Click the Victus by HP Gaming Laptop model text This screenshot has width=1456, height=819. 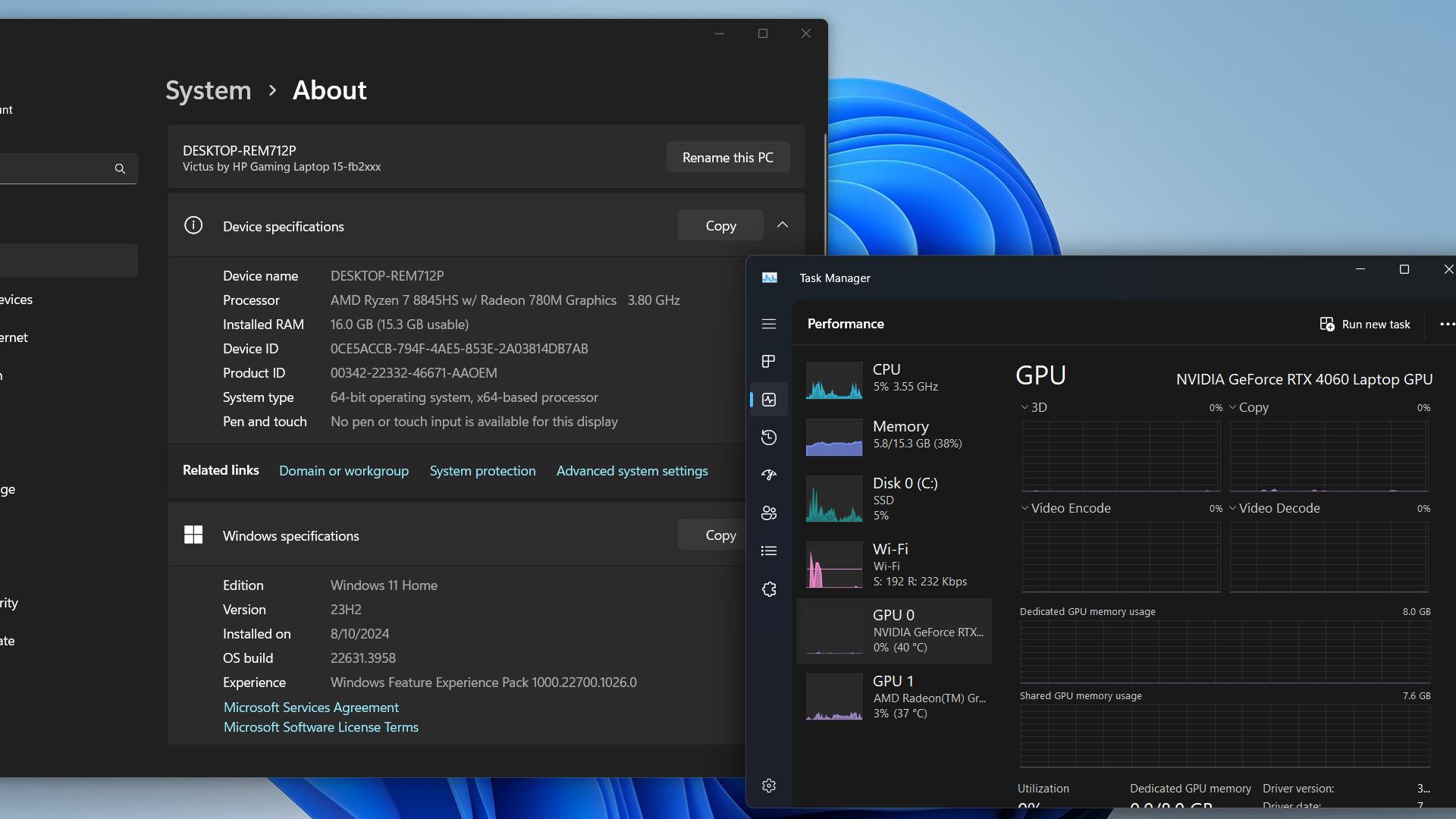(281, 167)
